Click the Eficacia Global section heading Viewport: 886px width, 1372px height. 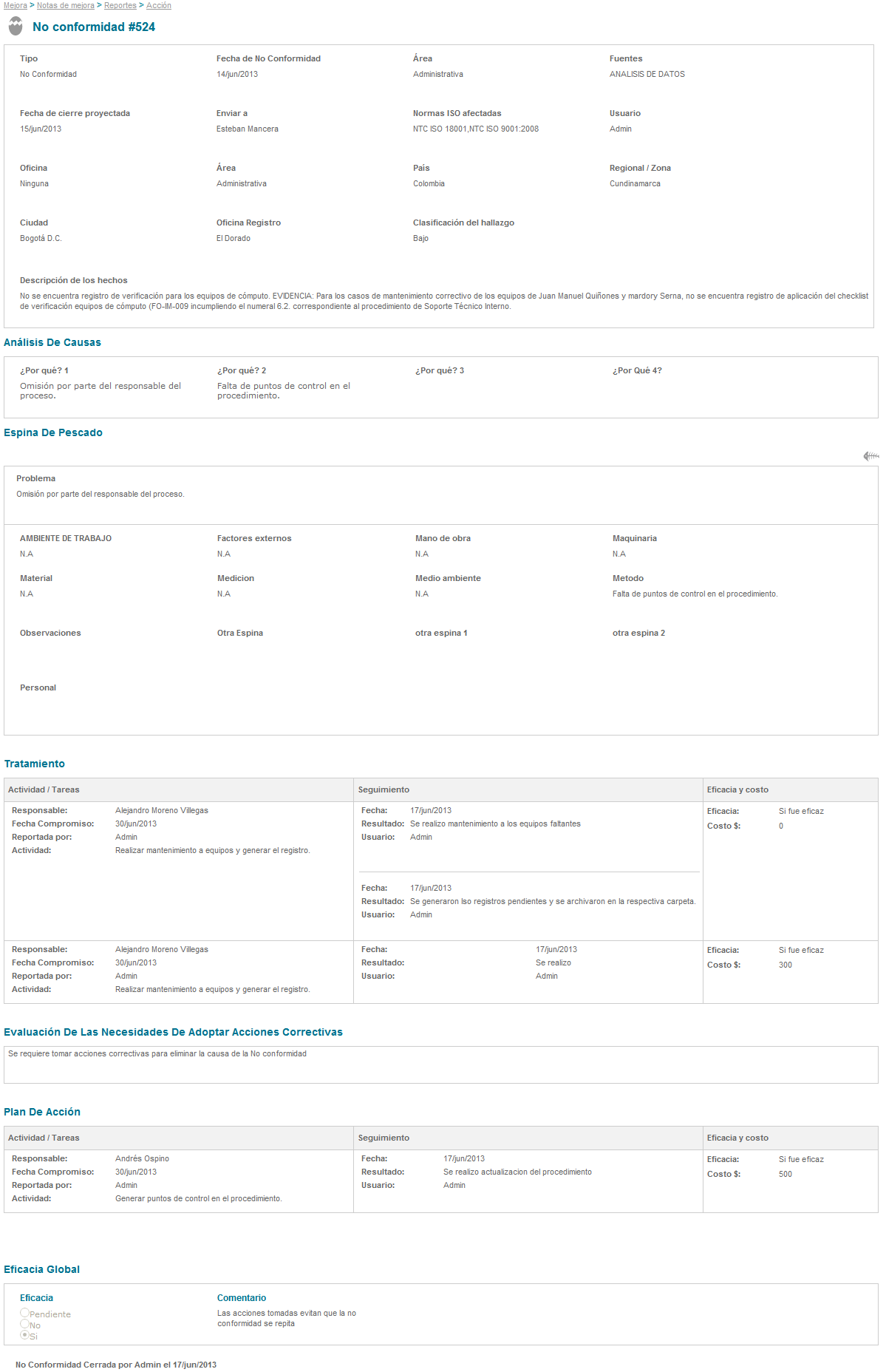[42, 1269]
